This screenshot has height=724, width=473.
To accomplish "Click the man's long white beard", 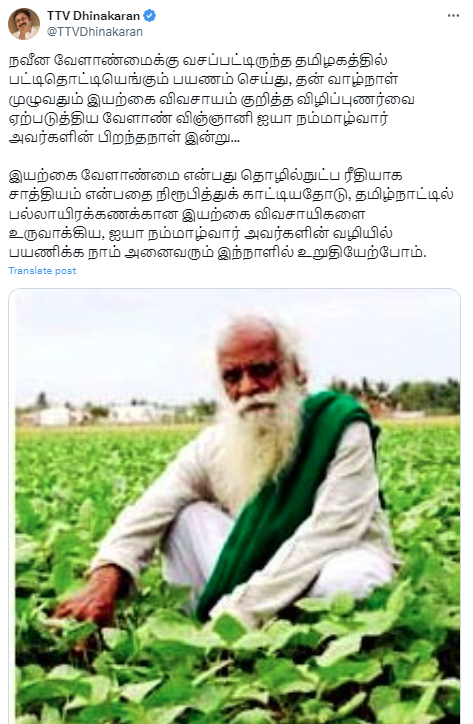I will point(262,443).
